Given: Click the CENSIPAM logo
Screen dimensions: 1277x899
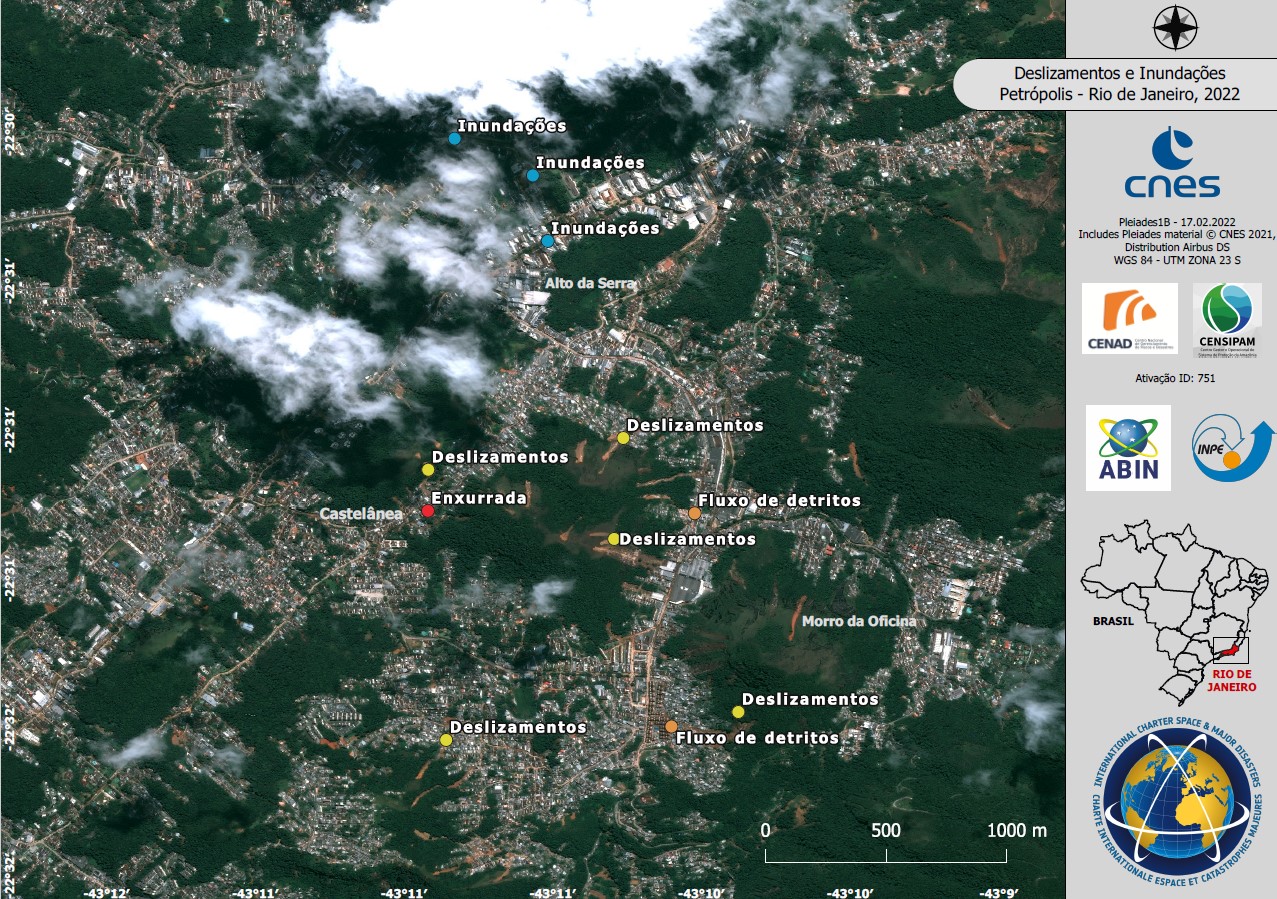Looking at the screenshot, I should click(x=1227, y=319).
